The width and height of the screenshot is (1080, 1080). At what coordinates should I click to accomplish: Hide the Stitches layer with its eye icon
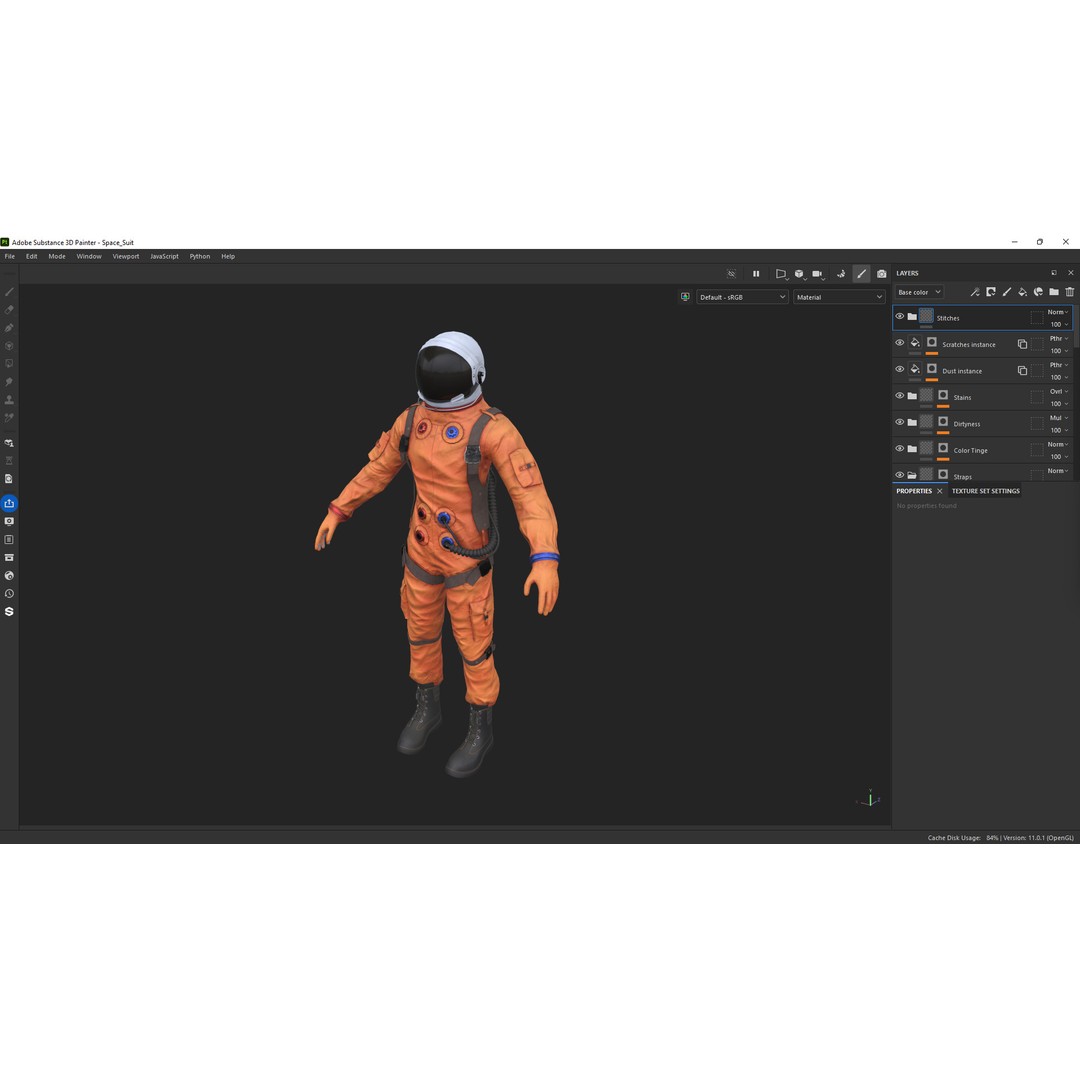[x=900, y=316]
